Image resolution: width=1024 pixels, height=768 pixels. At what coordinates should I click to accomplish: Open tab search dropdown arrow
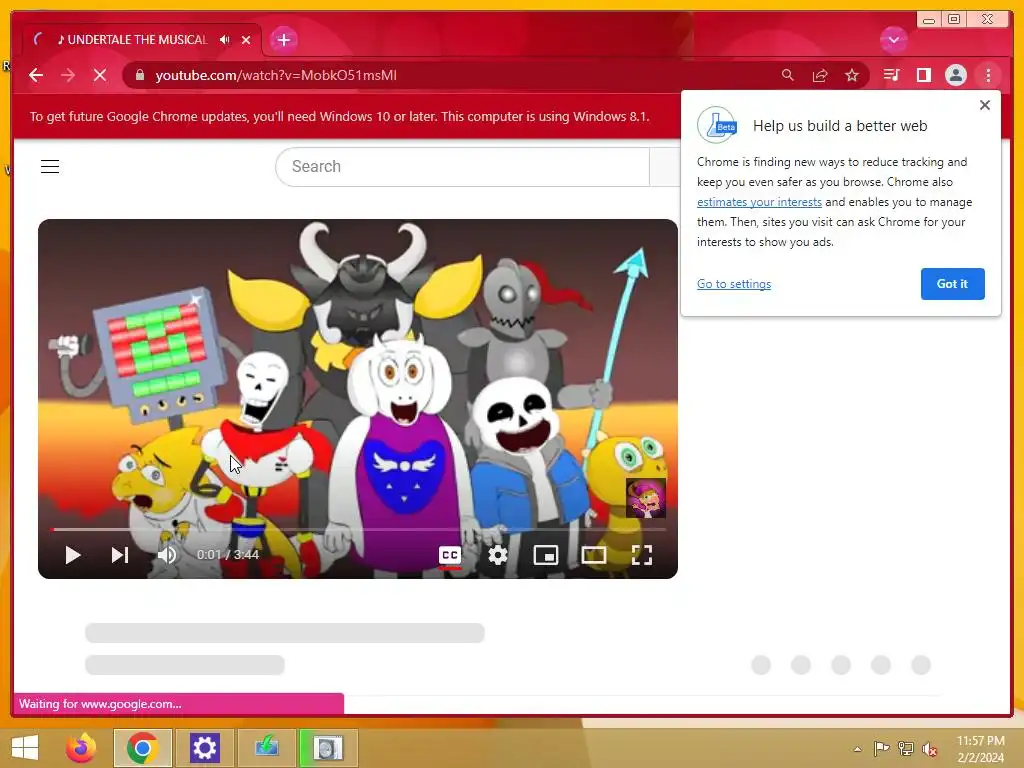point(893,40)
